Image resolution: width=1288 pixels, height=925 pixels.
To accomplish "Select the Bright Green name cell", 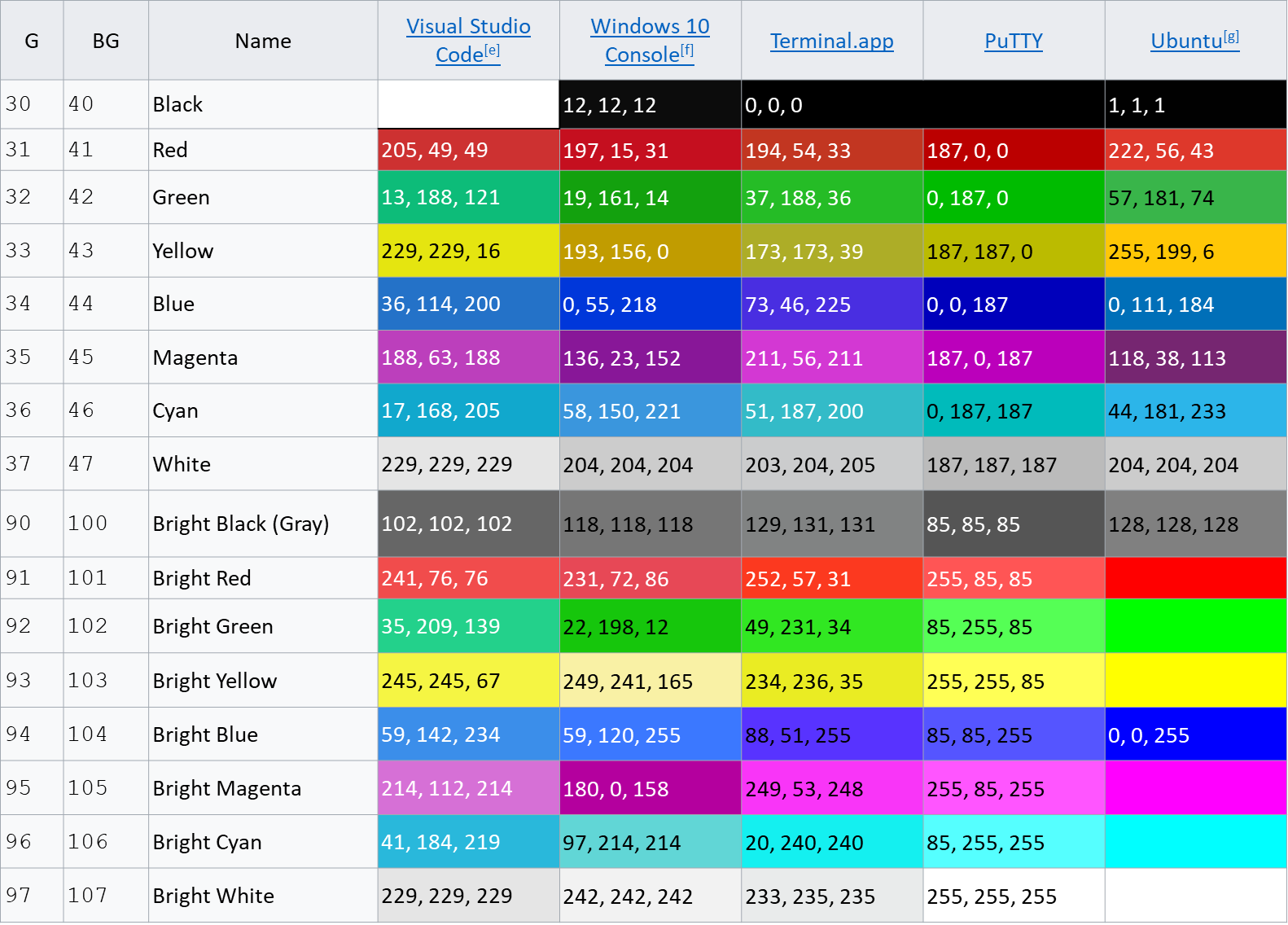I will point(263,626).
